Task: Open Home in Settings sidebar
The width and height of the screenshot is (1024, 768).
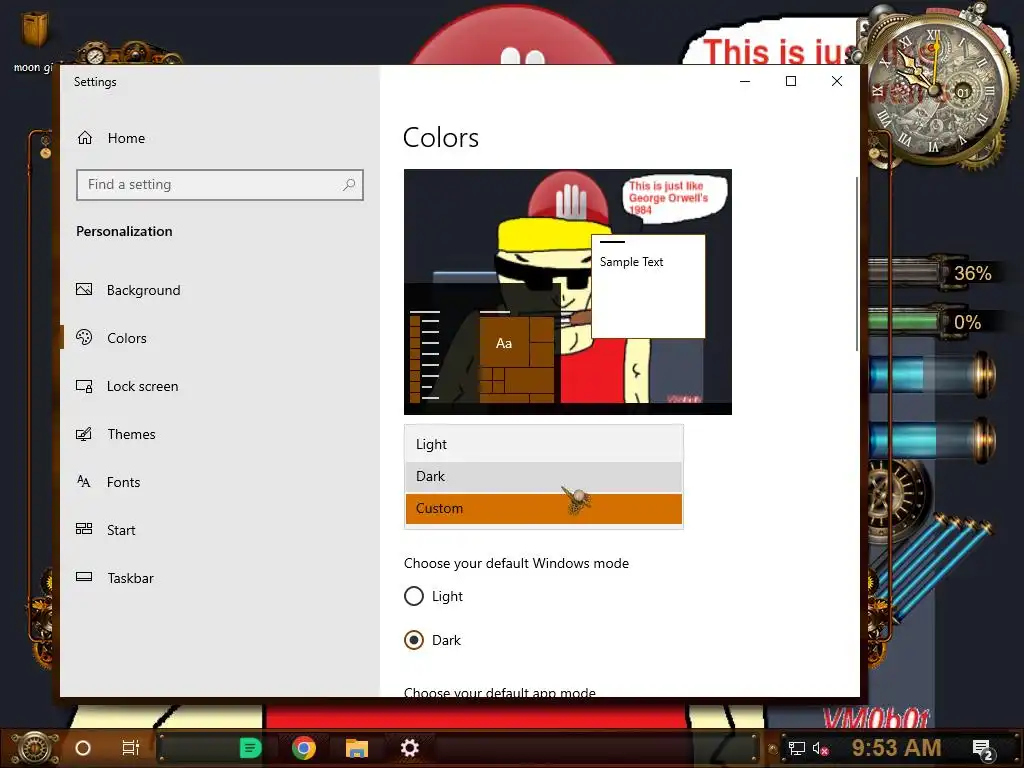Action: 126,138
